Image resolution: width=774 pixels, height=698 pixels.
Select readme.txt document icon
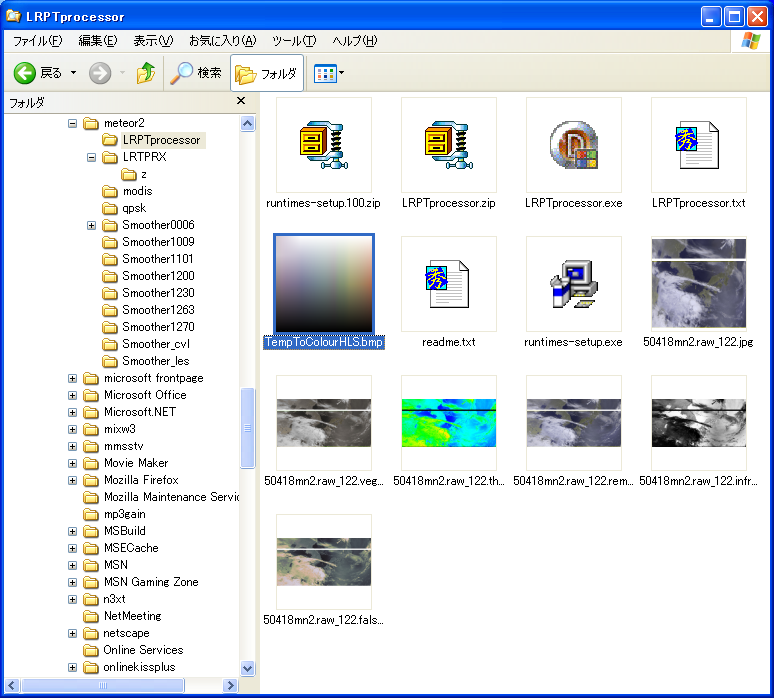[x=448, y=284]
